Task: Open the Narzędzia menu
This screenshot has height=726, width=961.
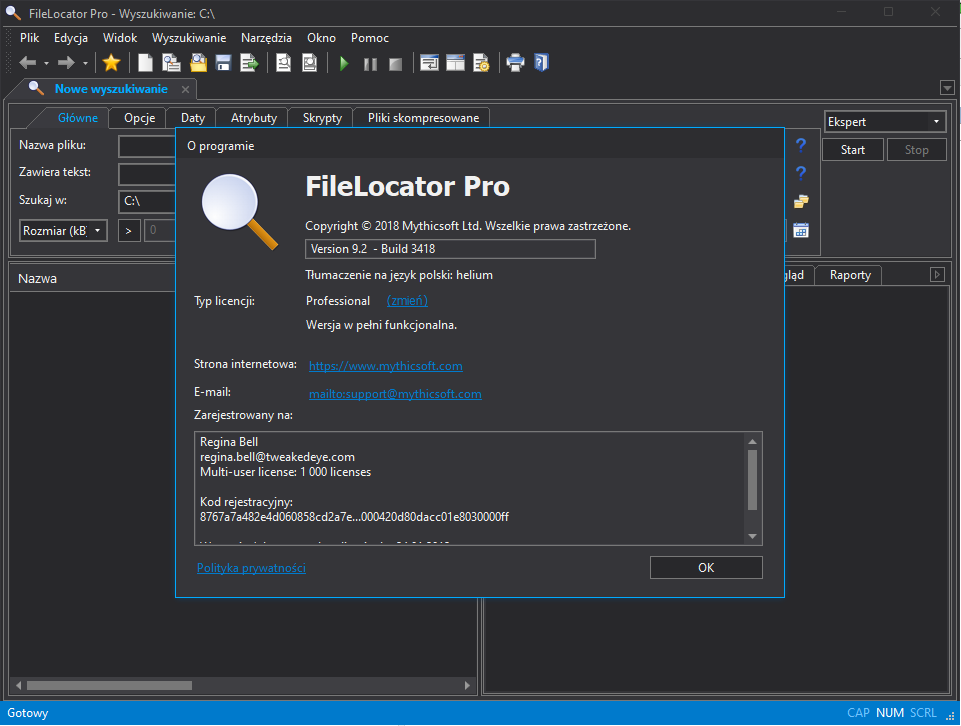Action: [x=267, y=38]
